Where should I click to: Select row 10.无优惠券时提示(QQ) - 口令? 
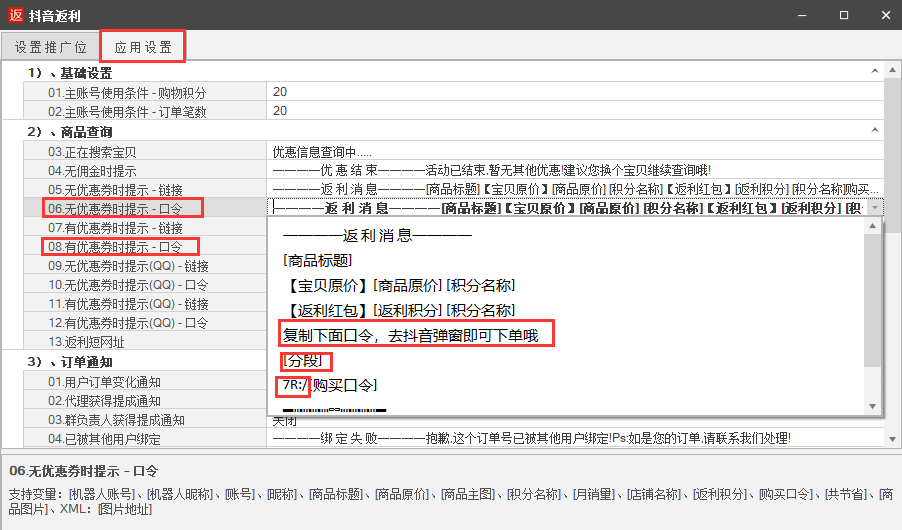point(144,284)
